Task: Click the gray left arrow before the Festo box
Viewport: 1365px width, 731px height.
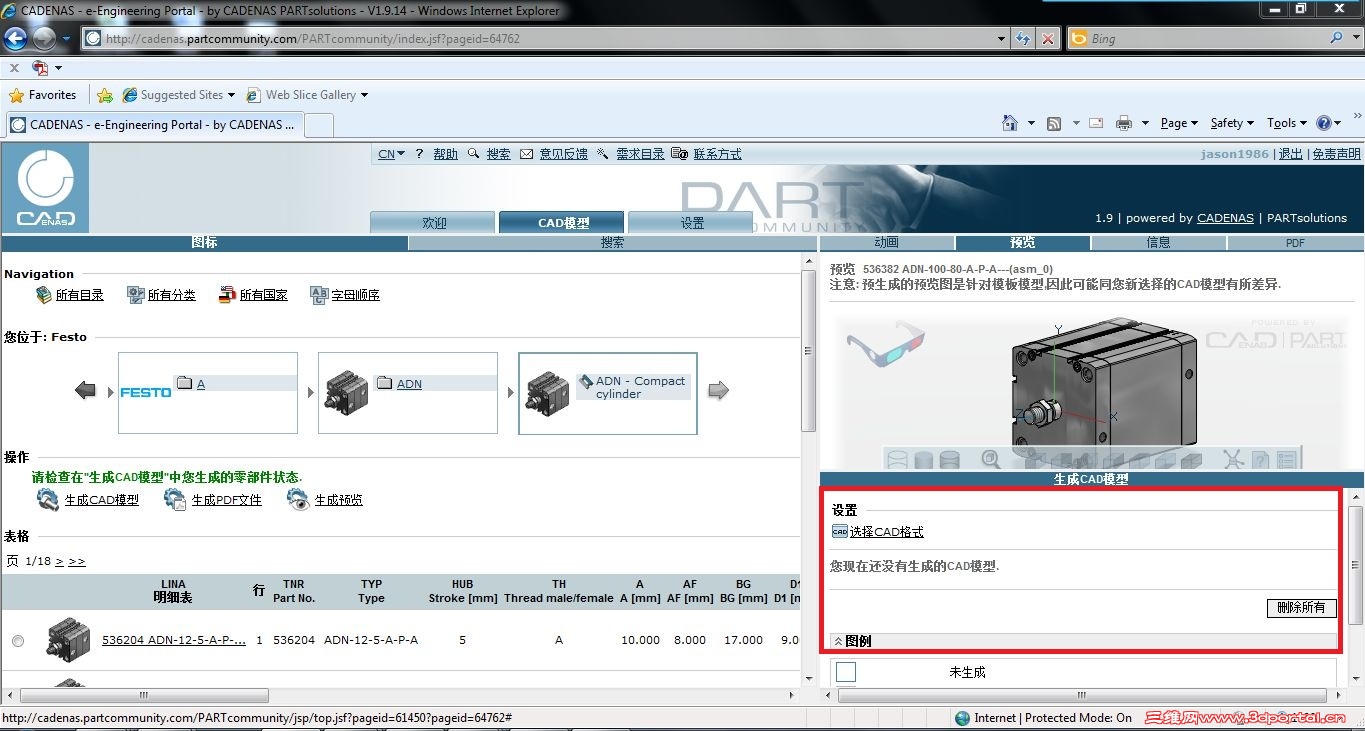Action: 86,391
